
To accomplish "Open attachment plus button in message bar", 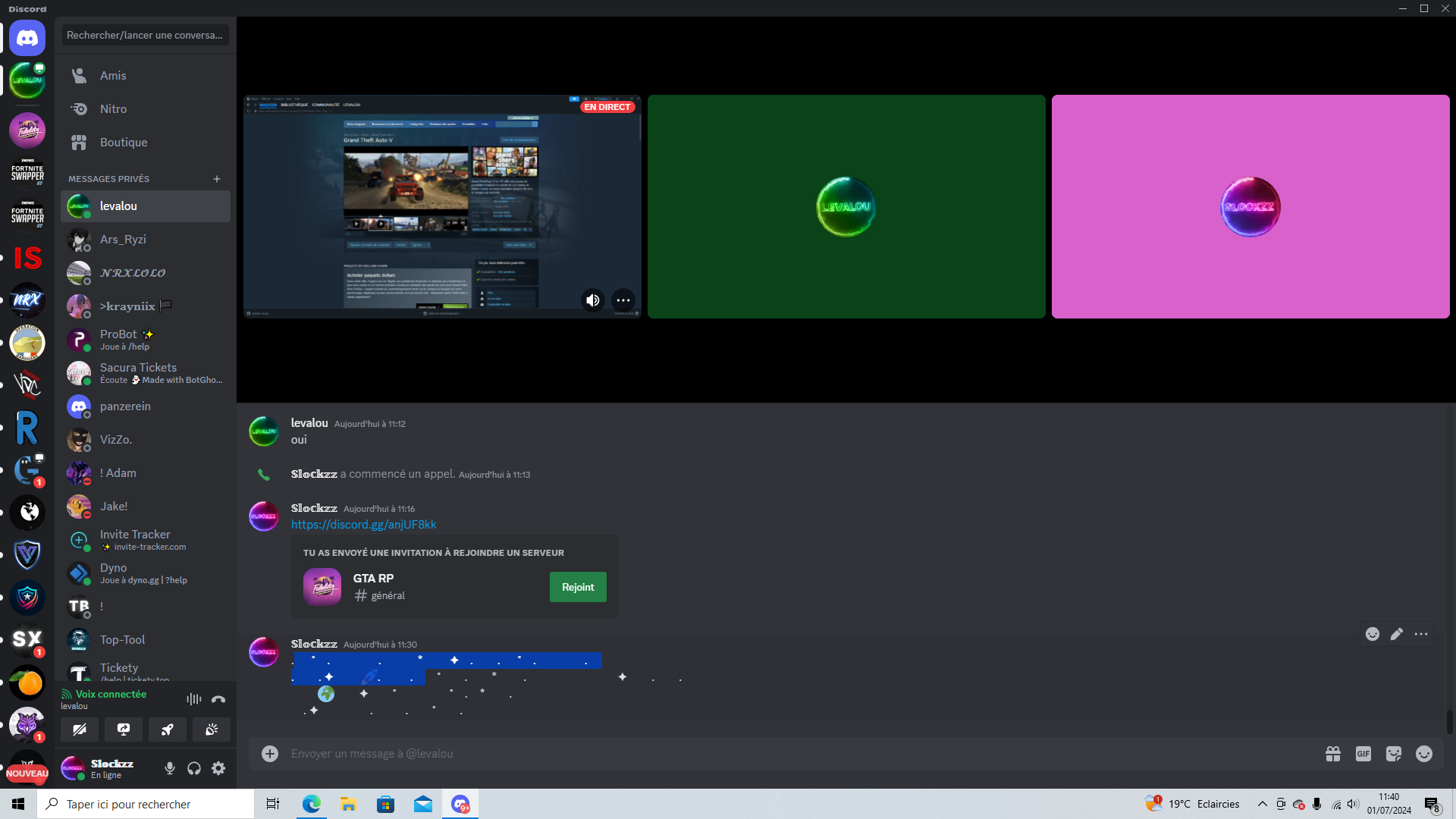I will point(270,753).
